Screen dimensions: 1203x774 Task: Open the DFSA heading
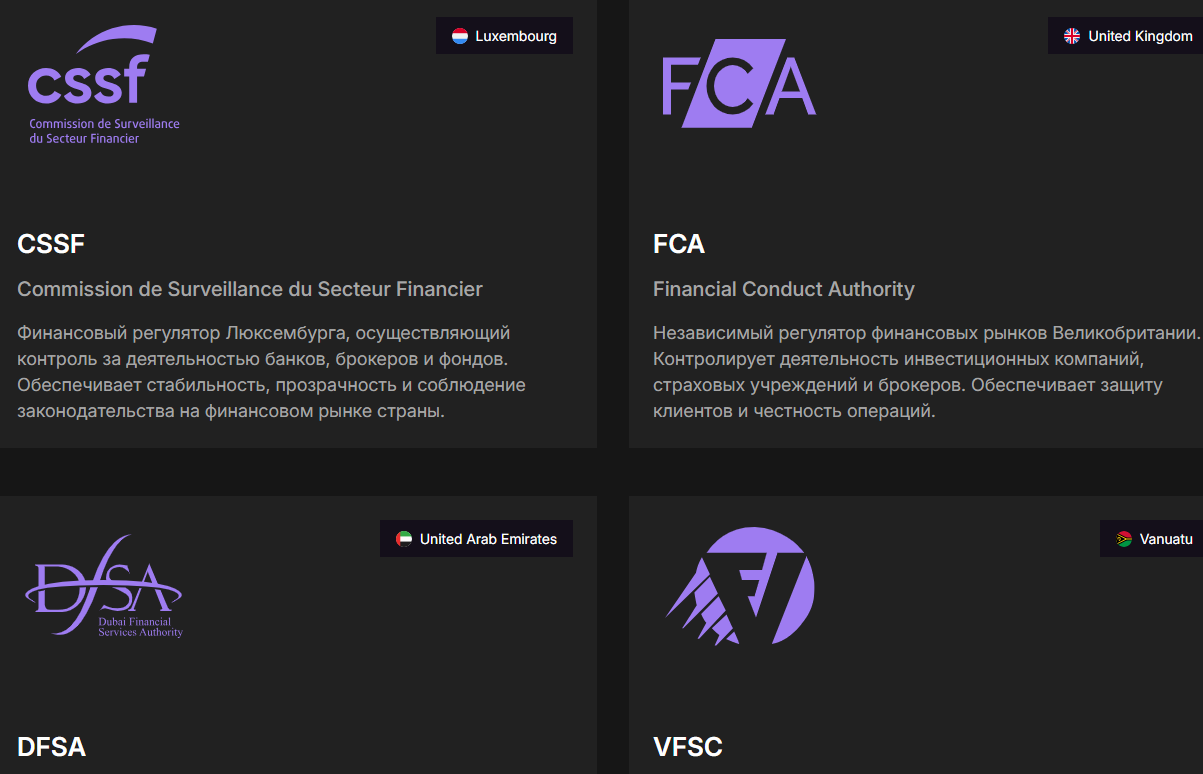[x=52, y=747]
